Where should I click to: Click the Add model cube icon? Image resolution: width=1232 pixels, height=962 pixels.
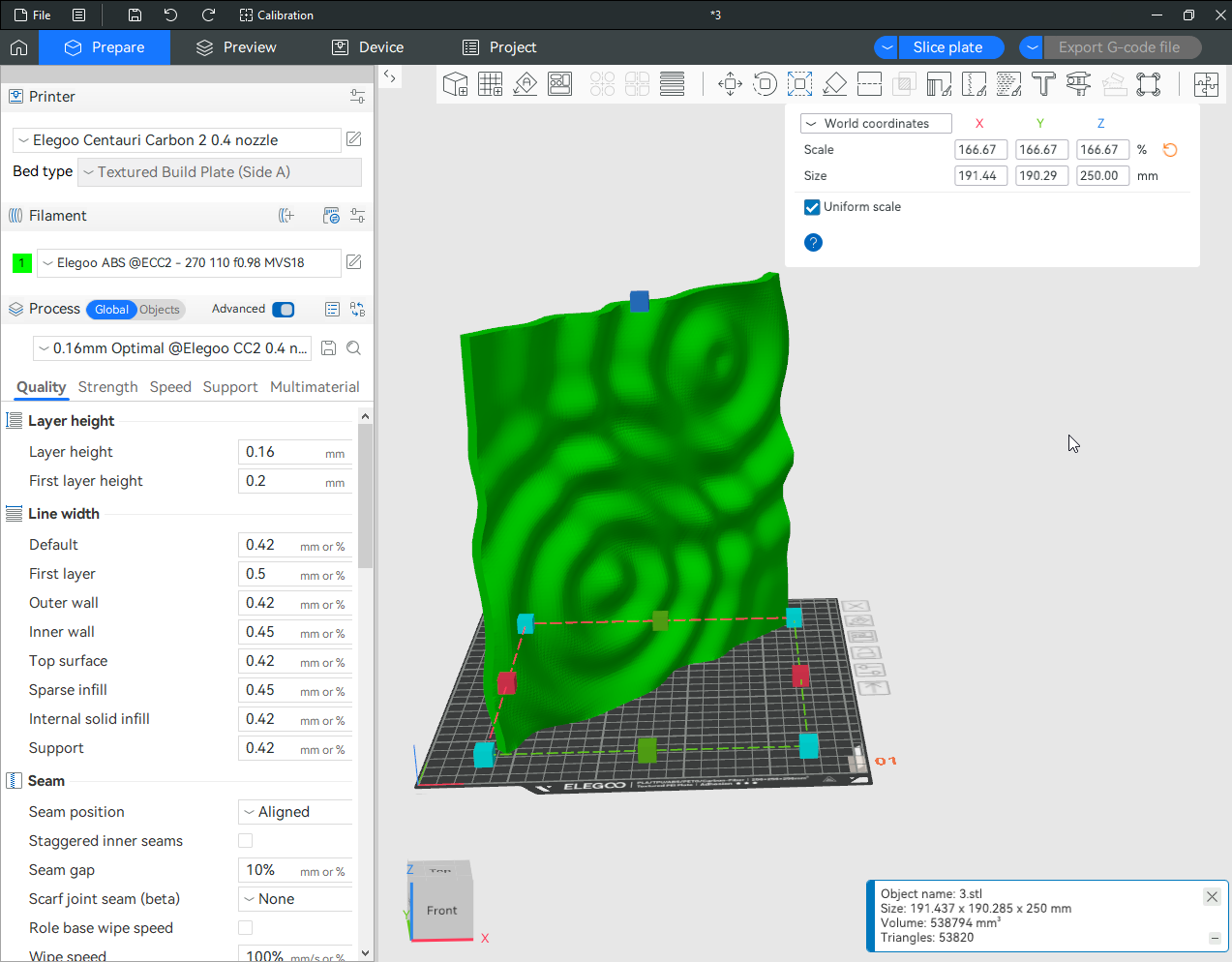click(456, 84)
